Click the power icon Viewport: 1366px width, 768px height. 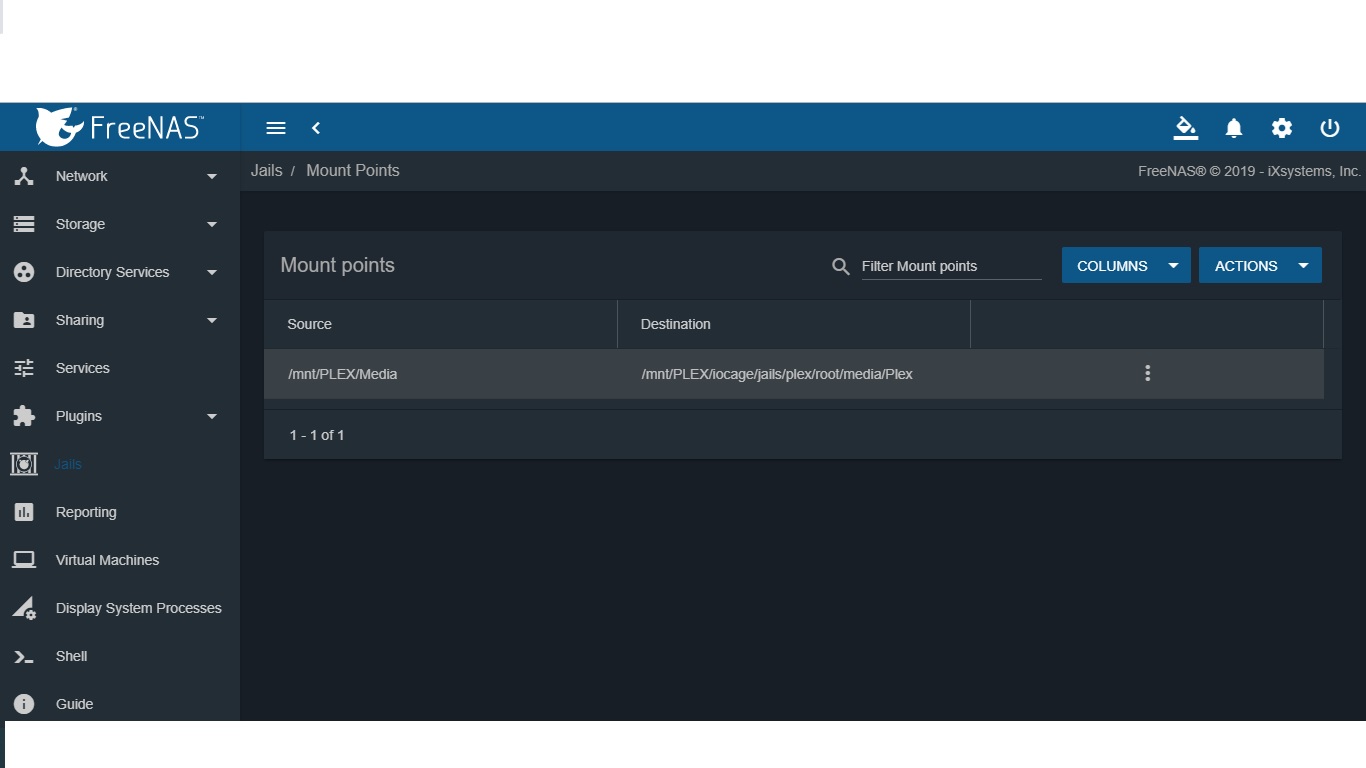[1330, 128]
